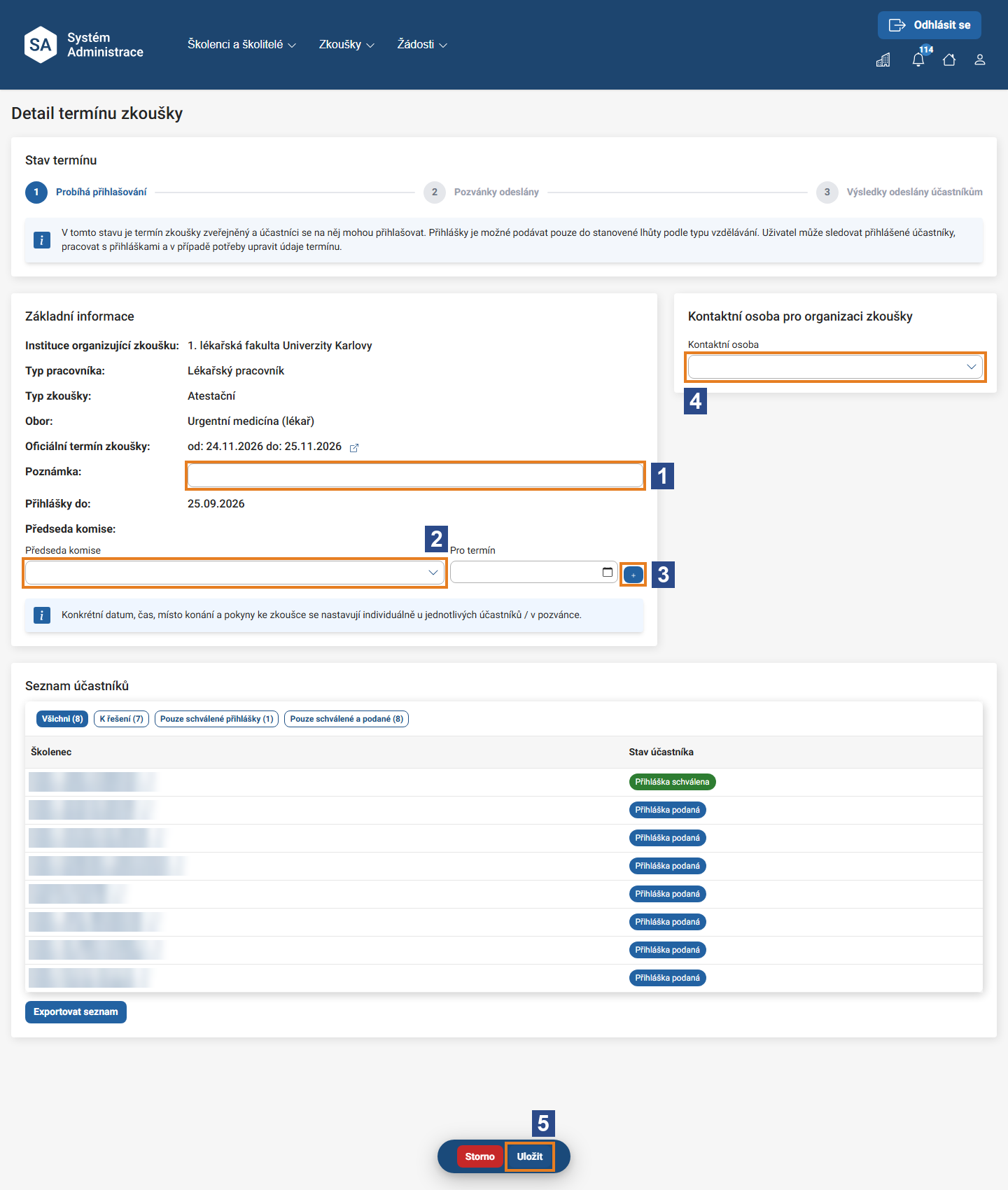Click the institution name '1. lékařská fakulta Univerzity Karlovy'

[280, 346]
